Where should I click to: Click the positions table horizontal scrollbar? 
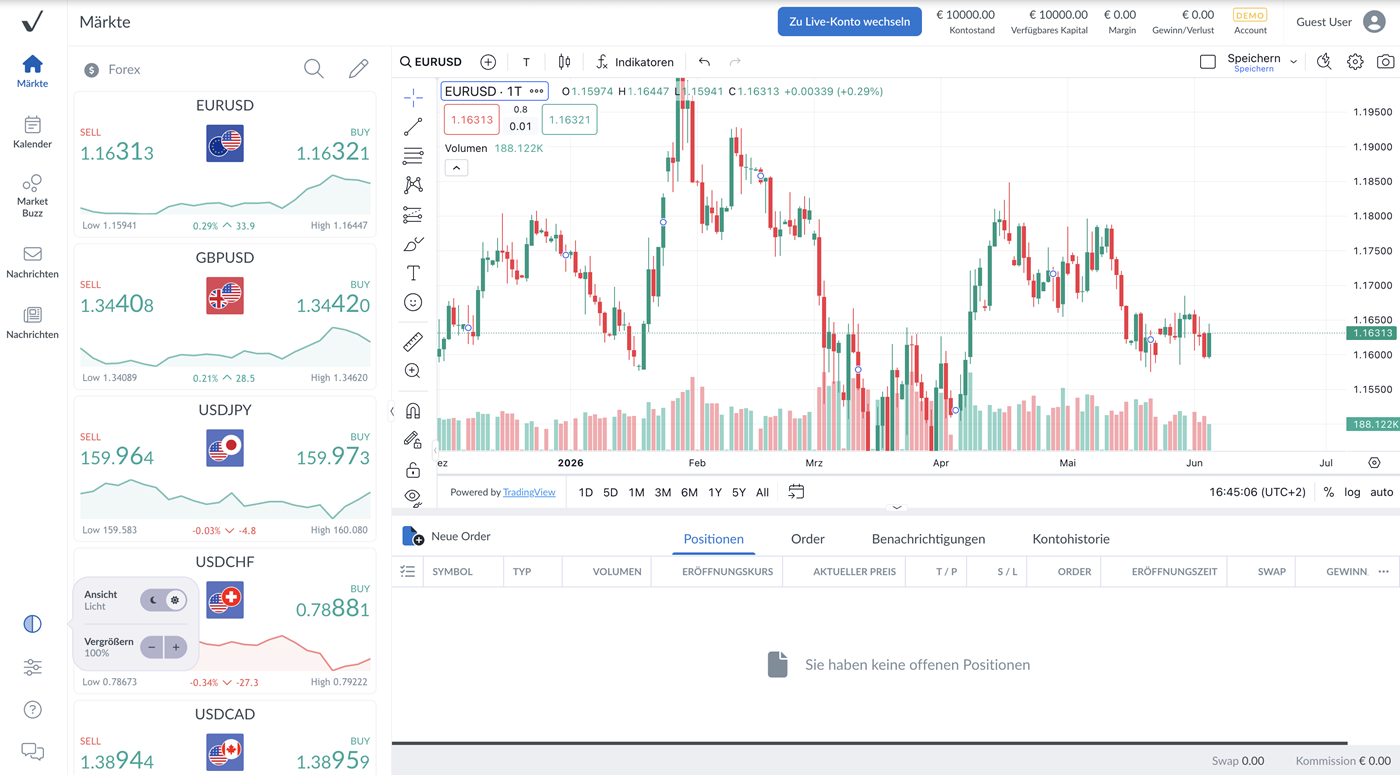click(x=869, y=743)
